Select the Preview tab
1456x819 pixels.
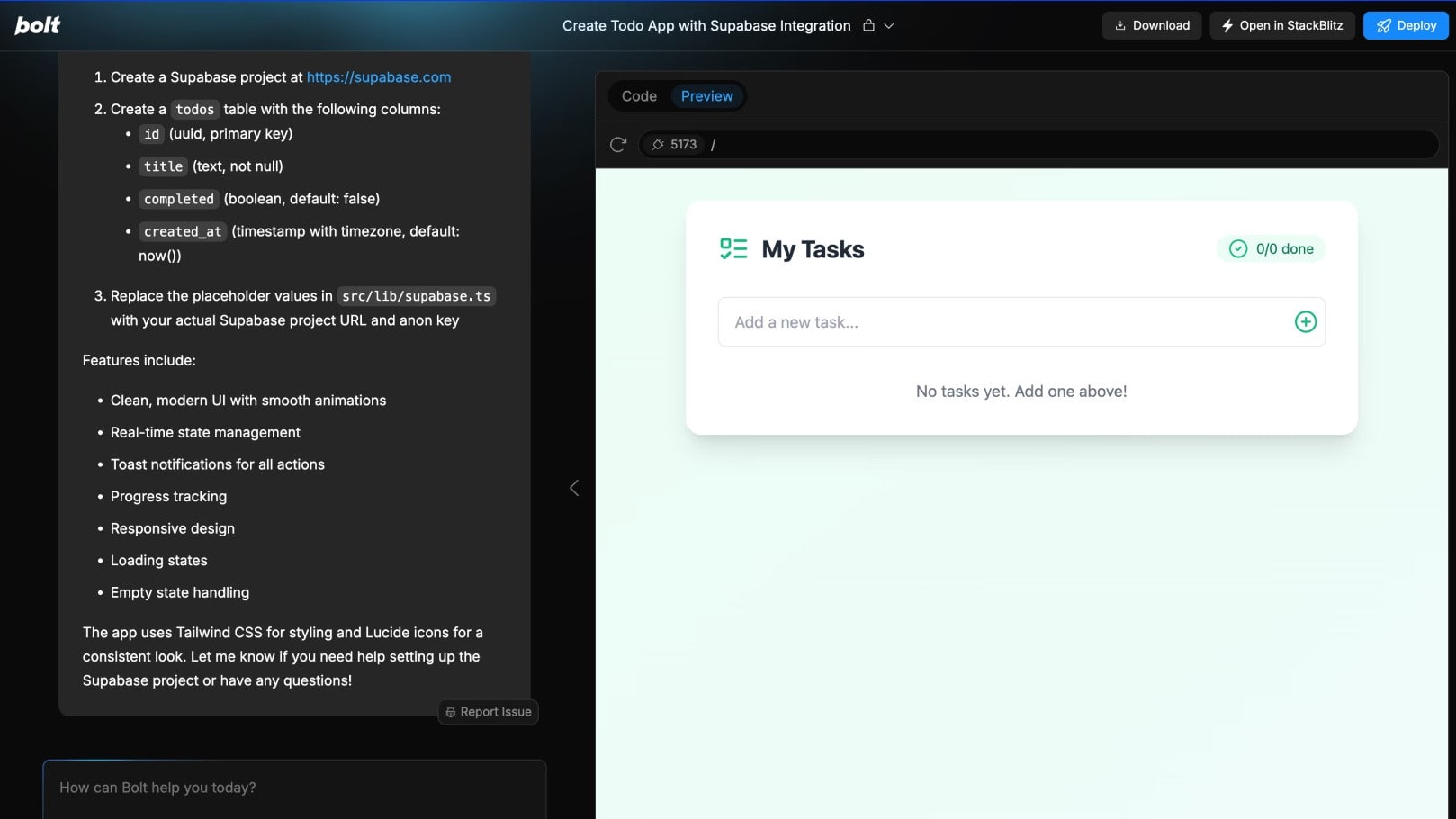pos(706,96)
